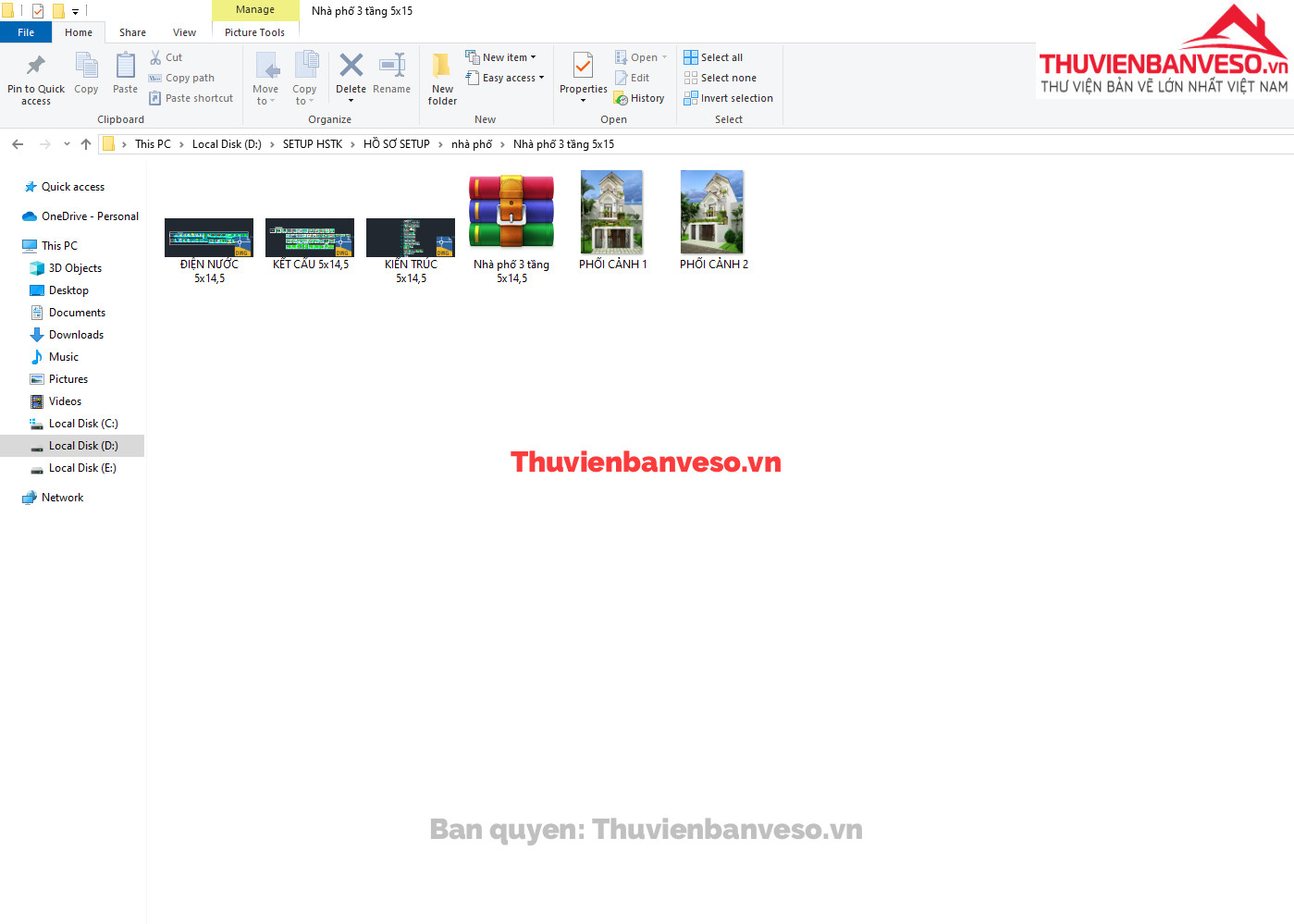The image size is (1294, 924).
Task: Select the PHỐI CẢNH 1 image thumbnail
Action: (611, 213)
